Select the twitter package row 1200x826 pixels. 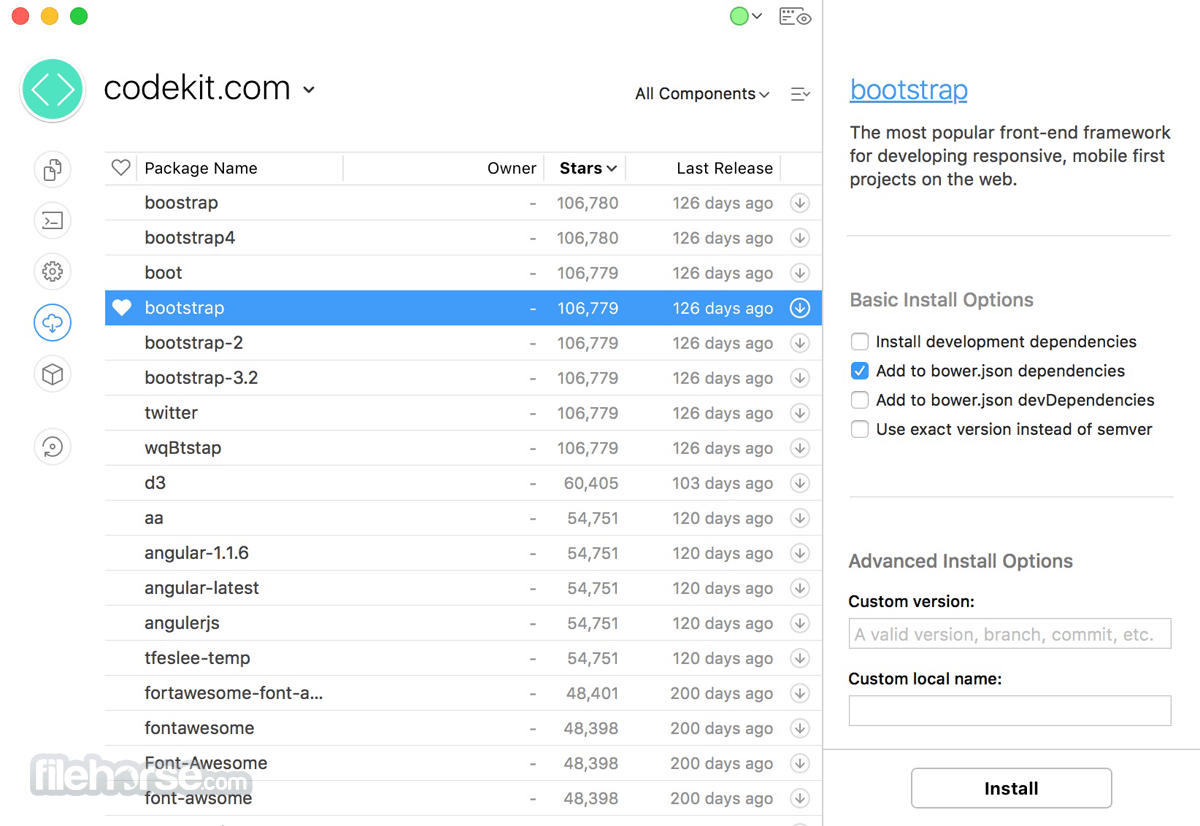coord(463,413)
